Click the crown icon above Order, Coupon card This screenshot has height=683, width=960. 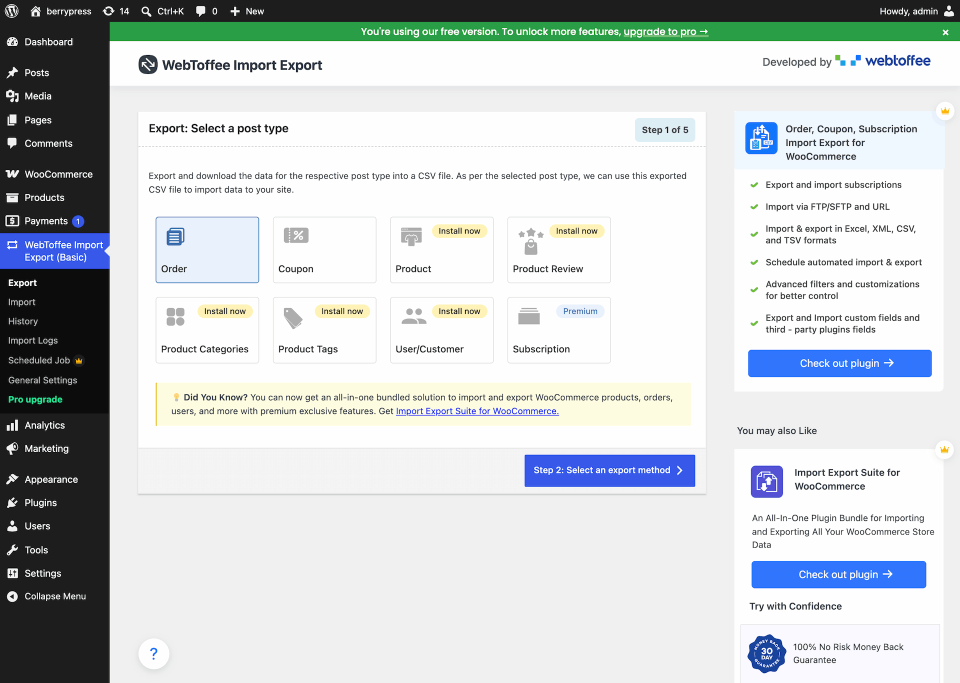tap(945, 111)
